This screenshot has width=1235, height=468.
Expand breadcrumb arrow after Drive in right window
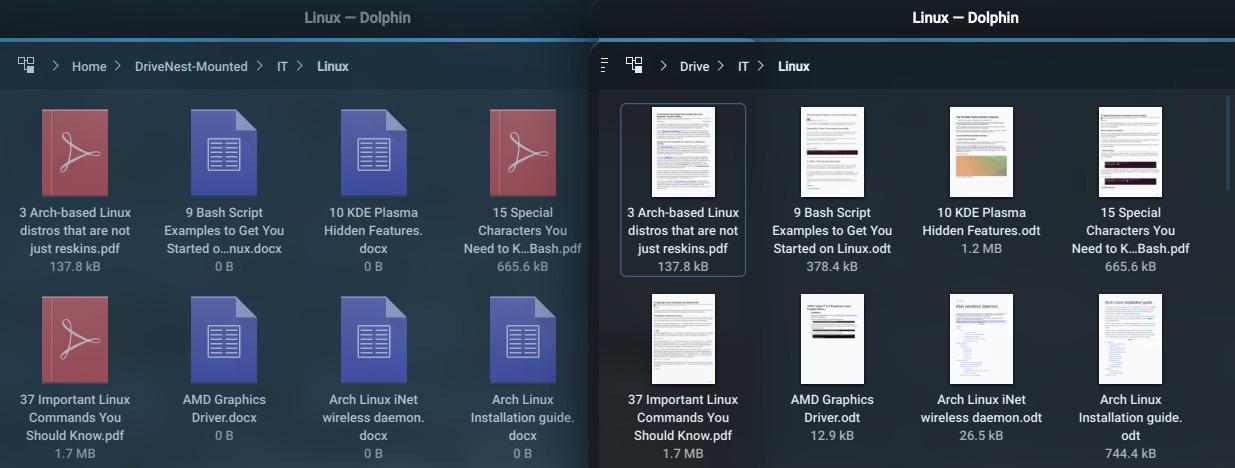click(724, 67)
